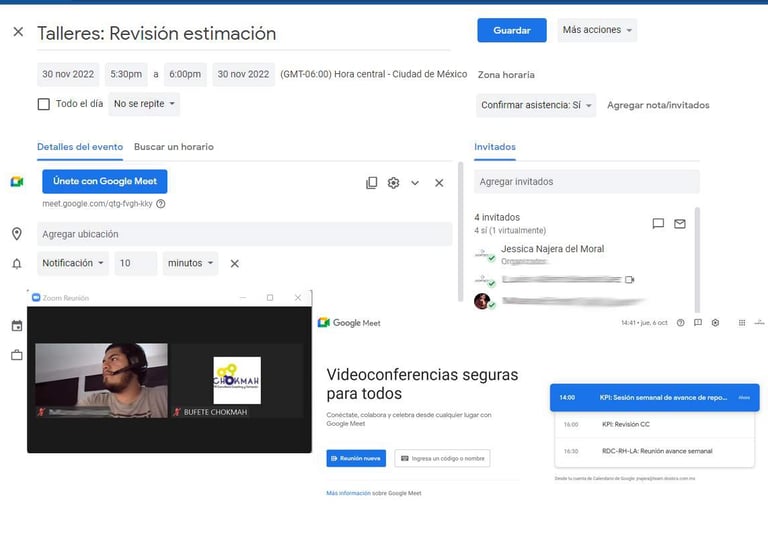Screen dimensions: 768x538
Task: Remove the Meet conference with X
Action: pos(439,183)
